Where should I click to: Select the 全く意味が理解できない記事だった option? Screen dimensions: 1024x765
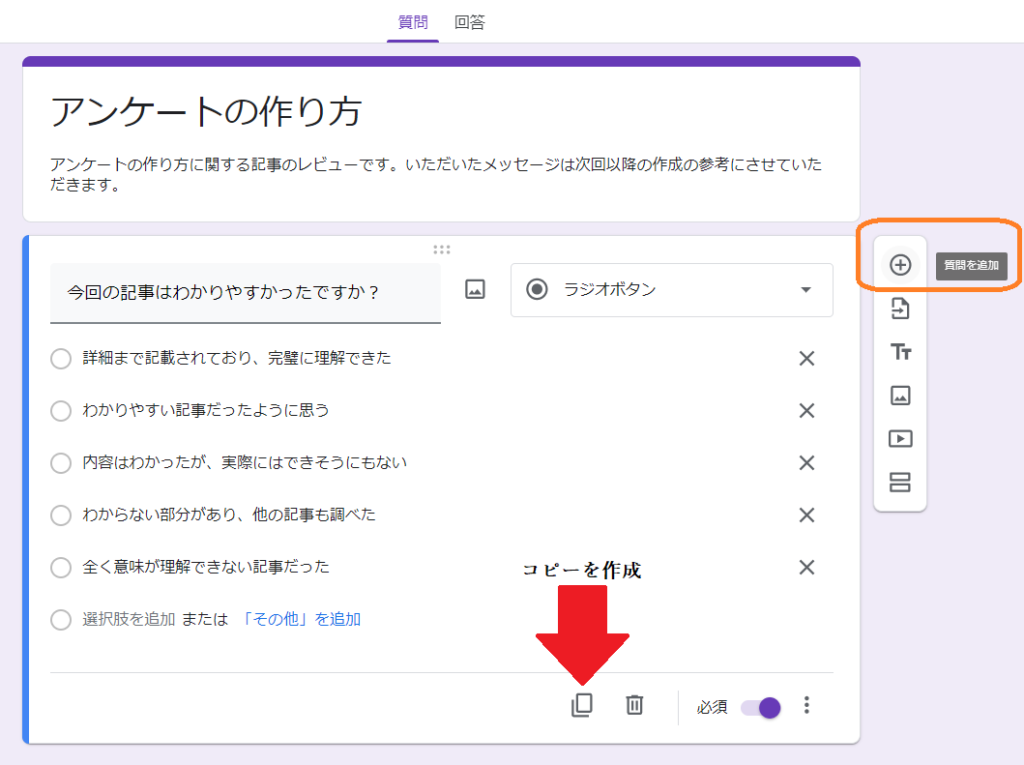60,567
